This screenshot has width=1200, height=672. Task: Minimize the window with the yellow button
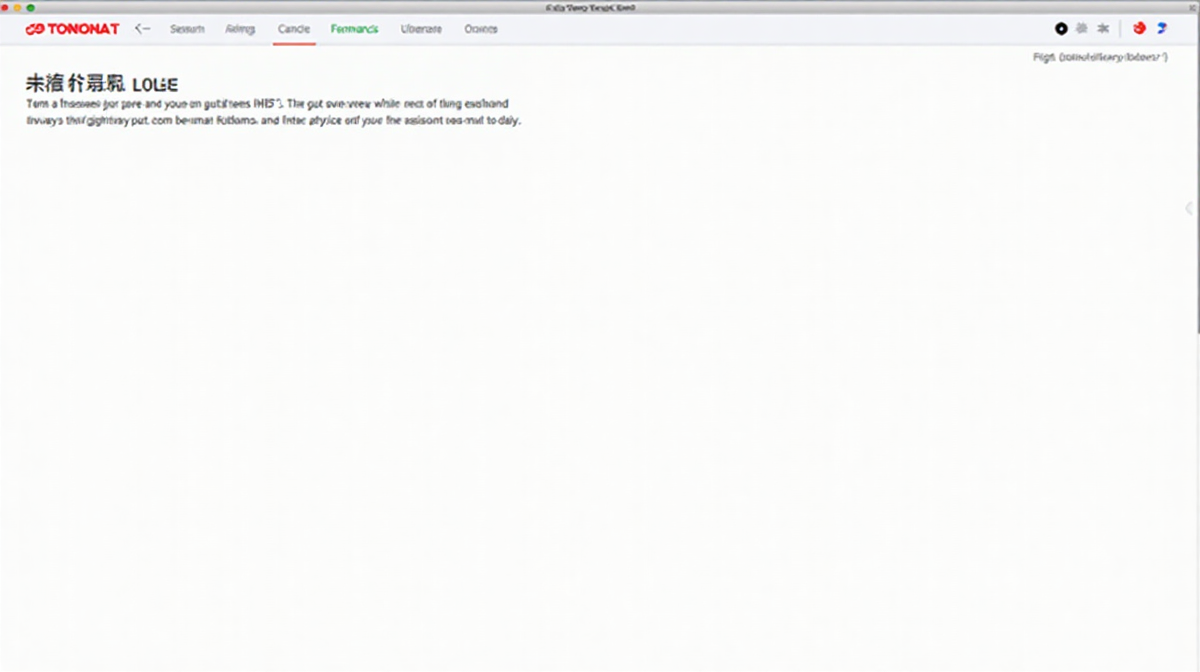coord(18,7)
